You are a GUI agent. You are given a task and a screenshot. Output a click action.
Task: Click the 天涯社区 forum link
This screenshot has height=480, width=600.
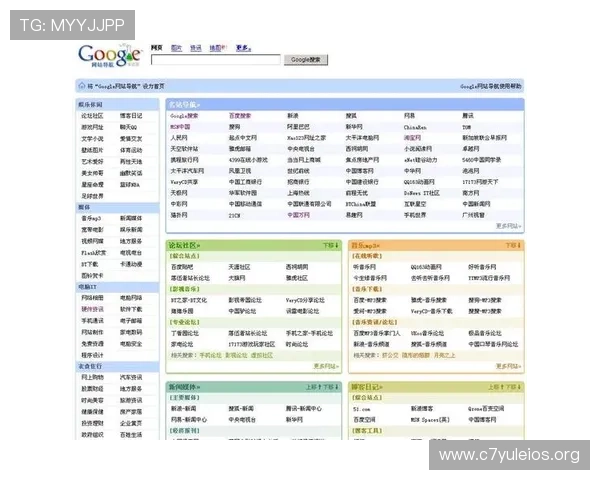239,267
